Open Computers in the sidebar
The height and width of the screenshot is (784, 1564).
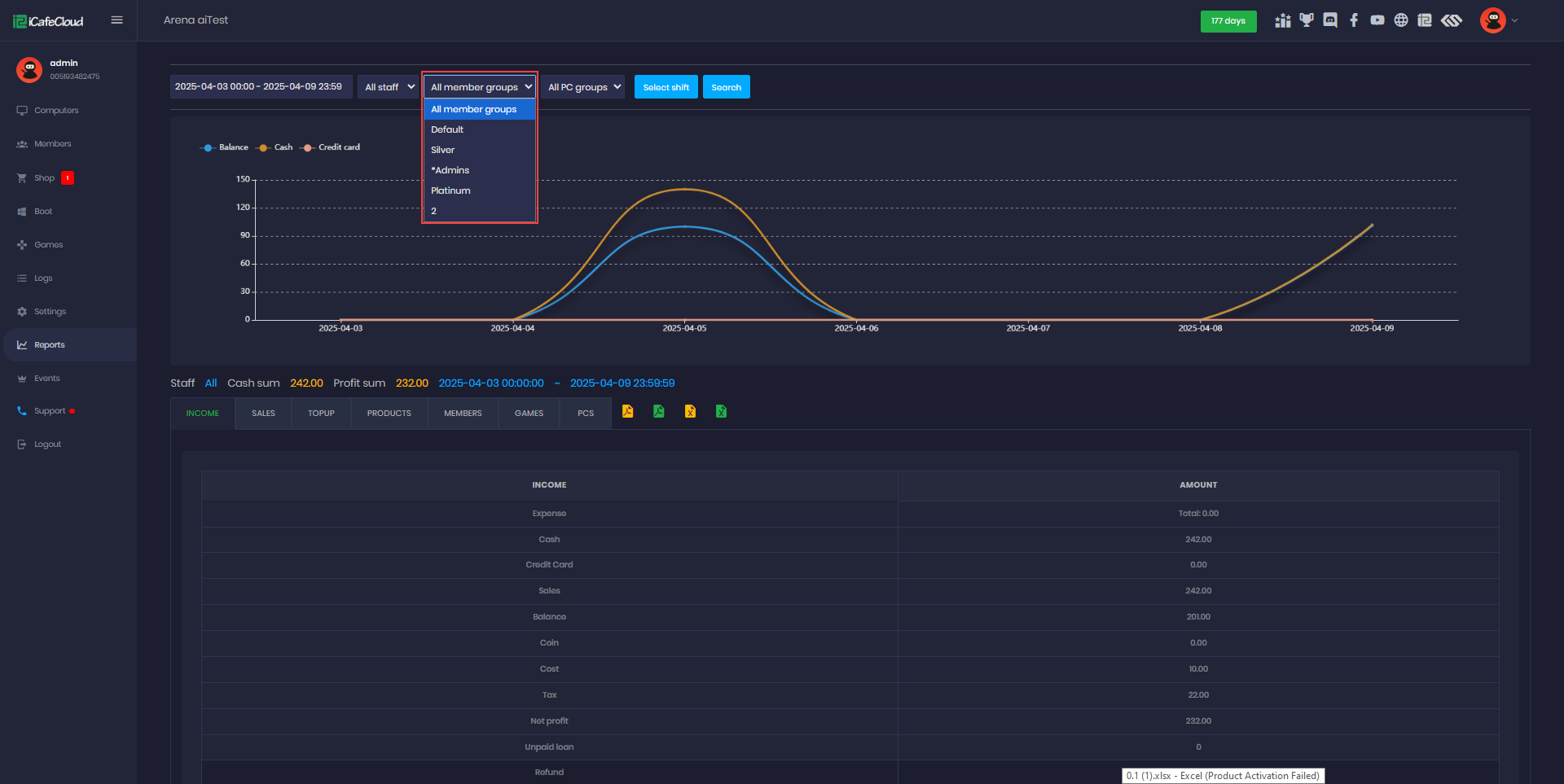(56, 111)
